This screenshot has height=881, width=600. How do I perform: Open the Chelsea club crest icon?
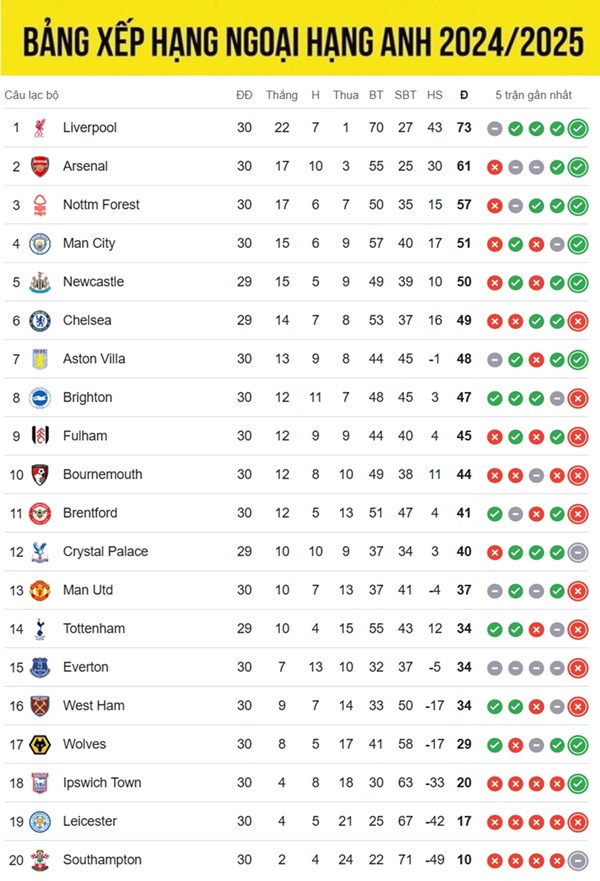(x=40, y=320)
